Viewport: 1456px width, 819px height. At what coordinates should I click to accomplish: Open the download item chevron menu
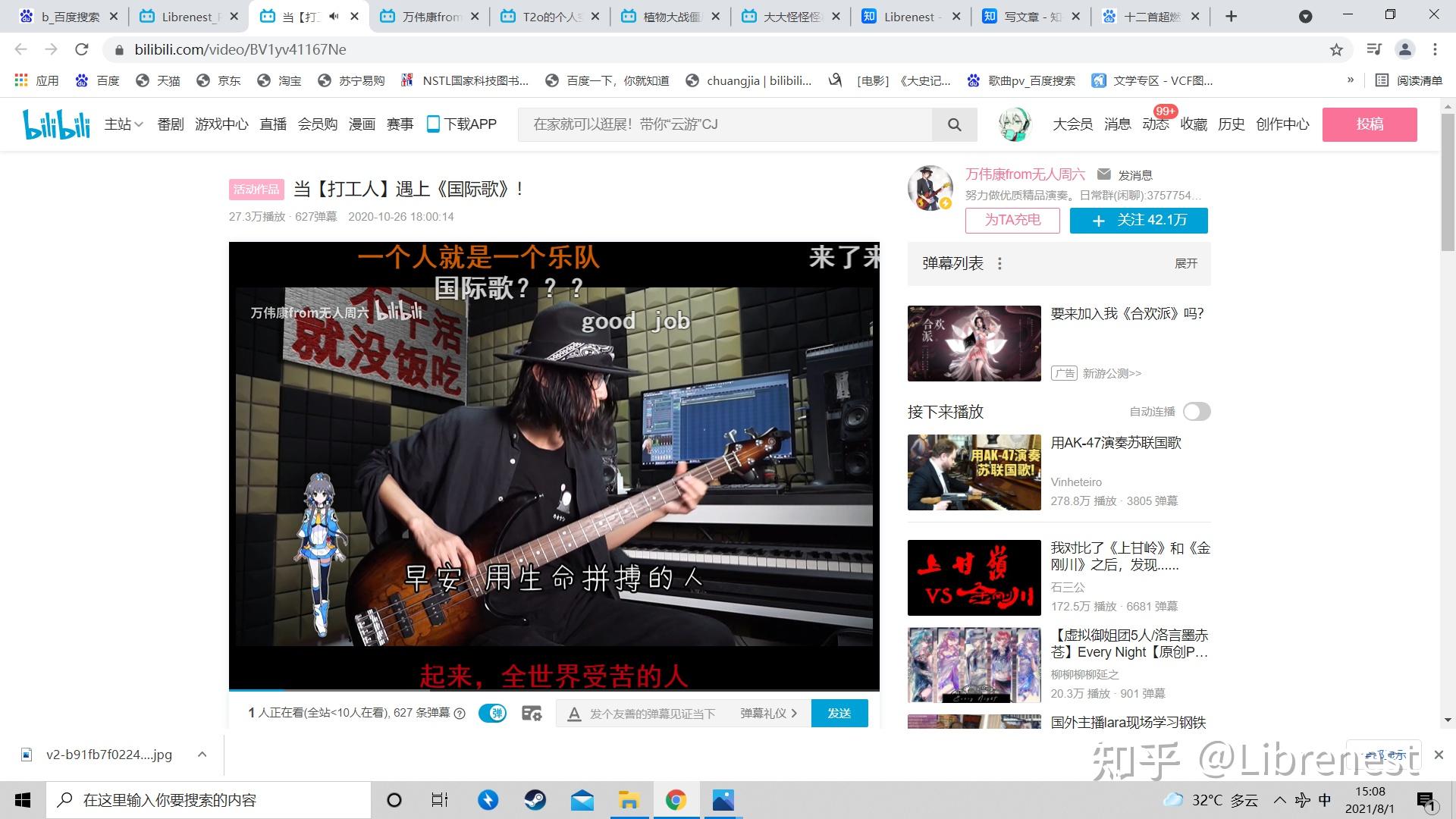pyautogui.click(x=202, y=754)
